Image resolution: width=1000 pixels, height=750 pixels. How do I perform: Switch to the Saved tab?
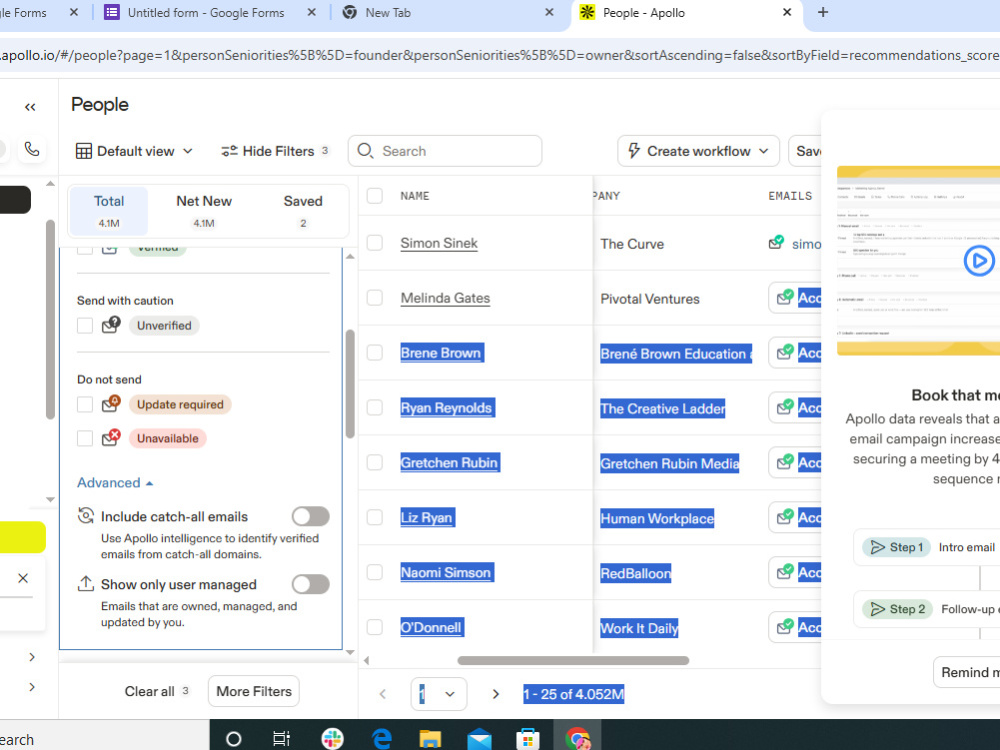303,211
